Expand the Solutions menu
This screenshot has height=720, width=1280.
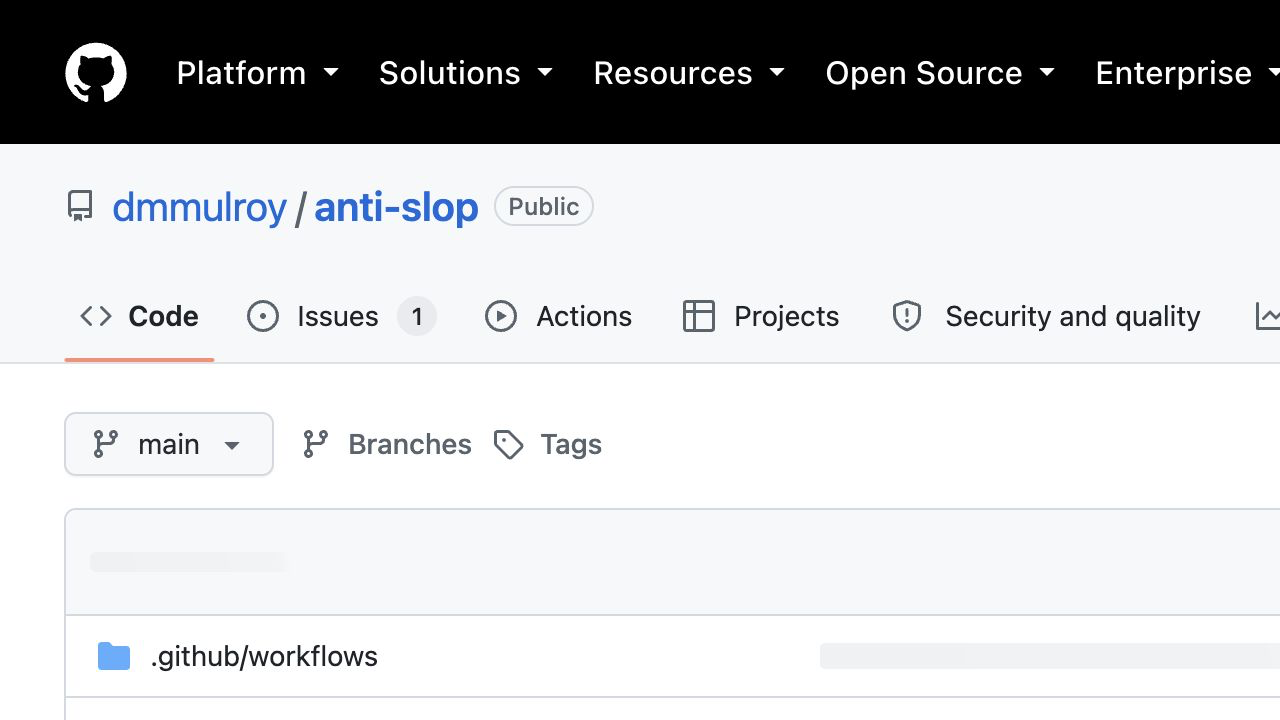(x=466, y=73)
